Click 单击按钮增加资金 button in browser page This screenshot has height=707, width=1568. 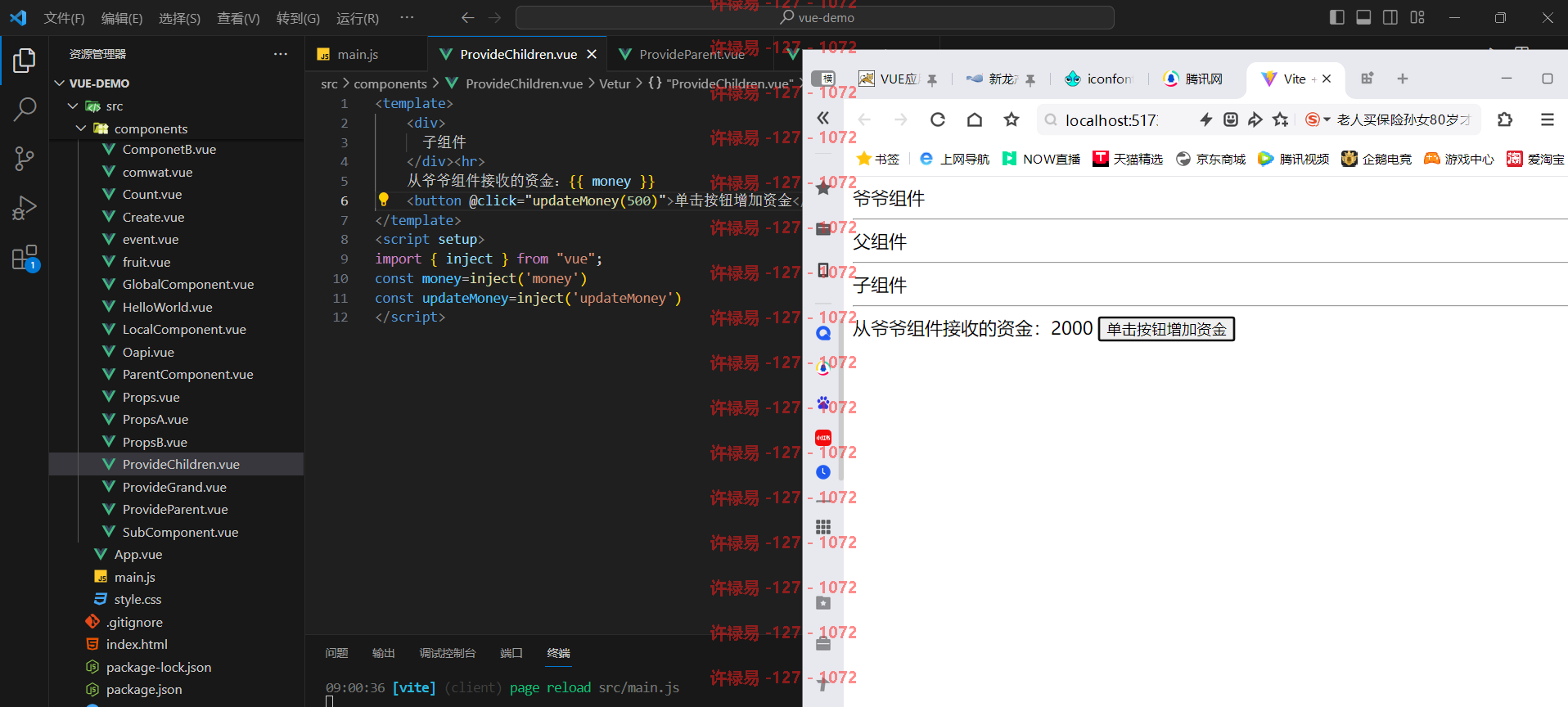pos(1166,329)
